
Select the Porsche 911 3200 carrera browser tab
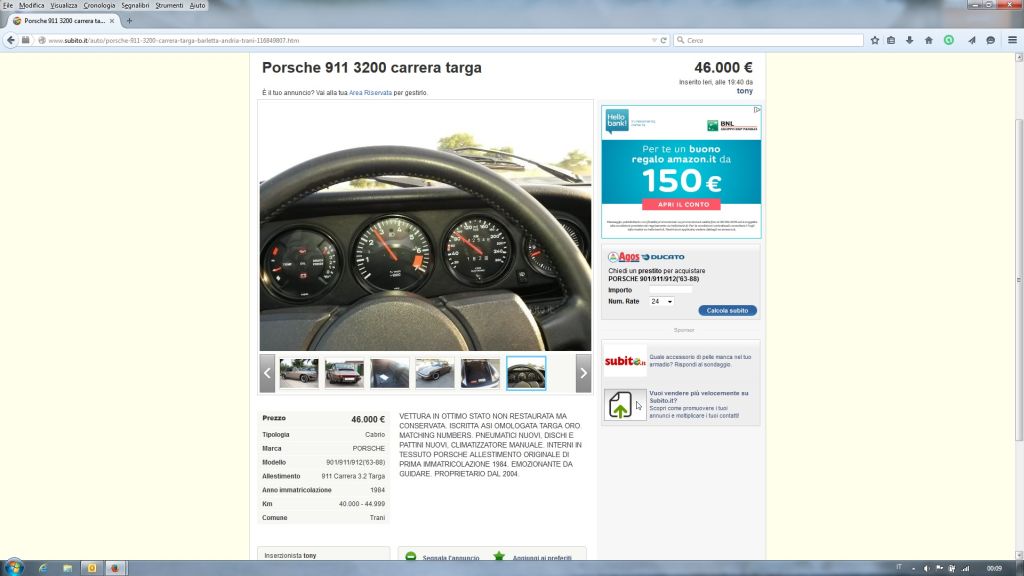(64, 21)
